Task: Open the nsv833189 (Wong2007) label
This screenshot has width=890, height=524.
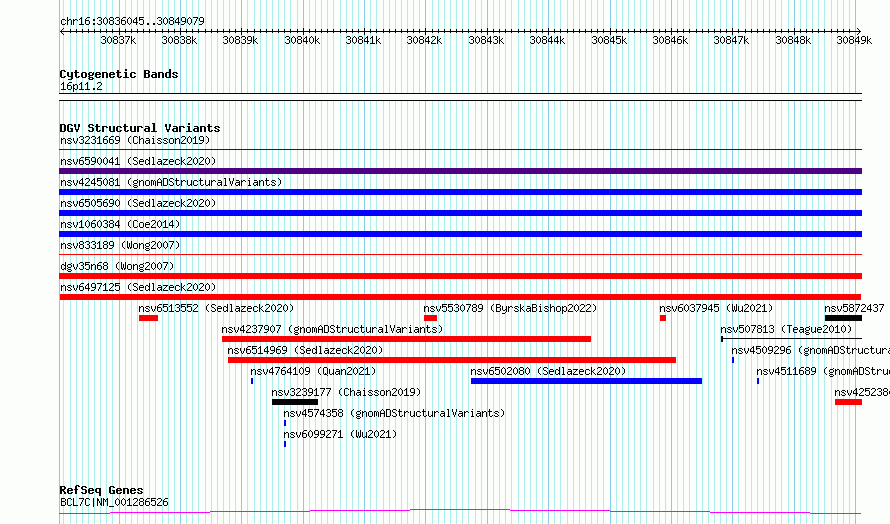Action: pos(120,245)
